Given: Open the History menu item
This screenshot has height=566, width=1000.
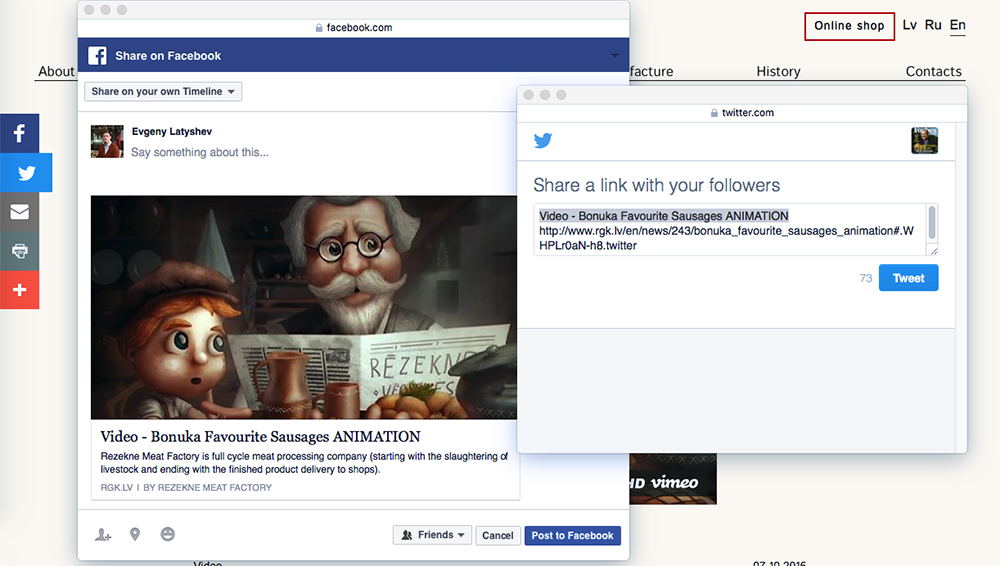Looking at the screenshot, I should pos(778,71).
